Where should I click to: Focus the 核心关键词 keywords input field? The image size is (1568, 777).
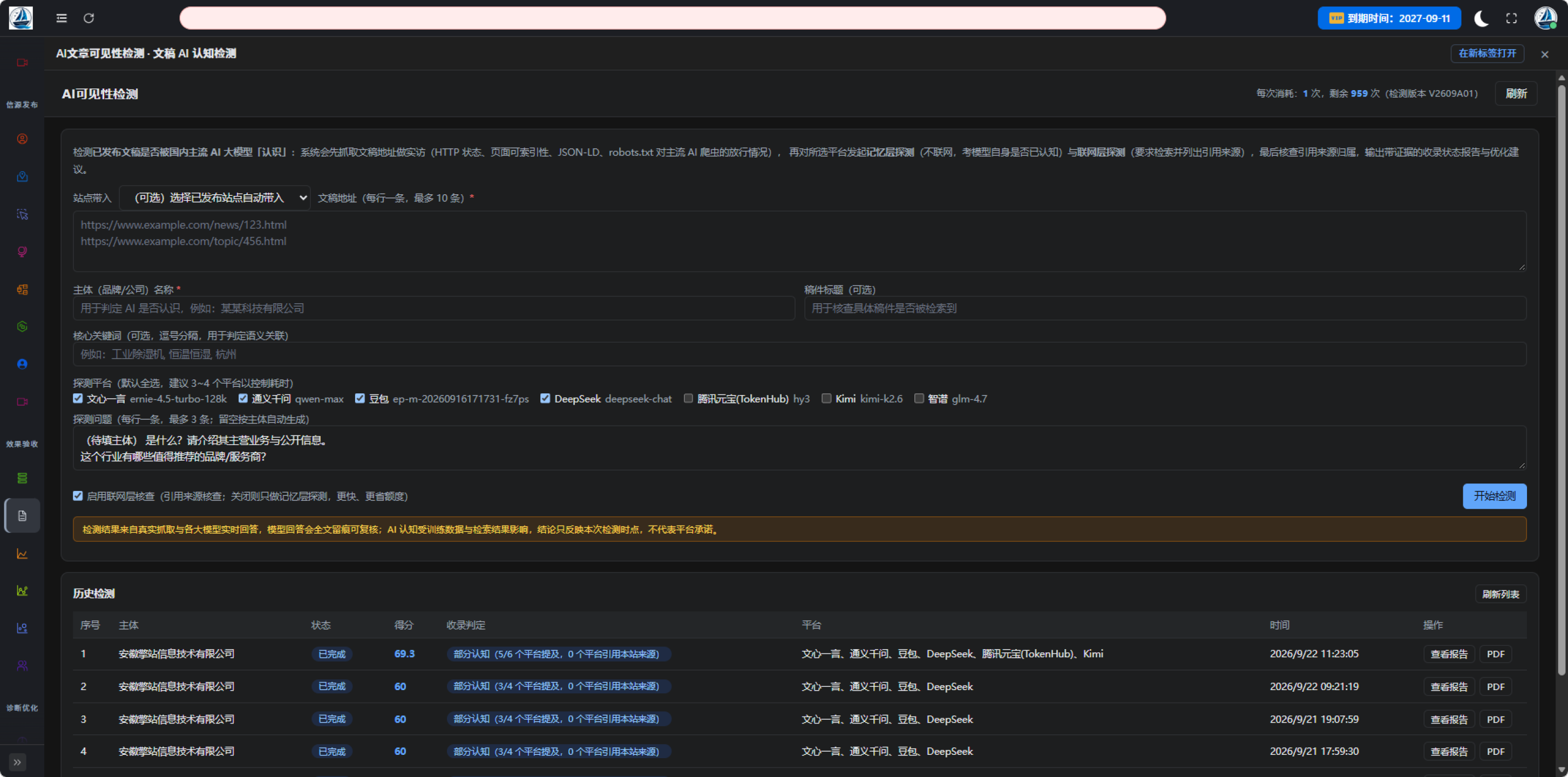[x=799, y=354]
